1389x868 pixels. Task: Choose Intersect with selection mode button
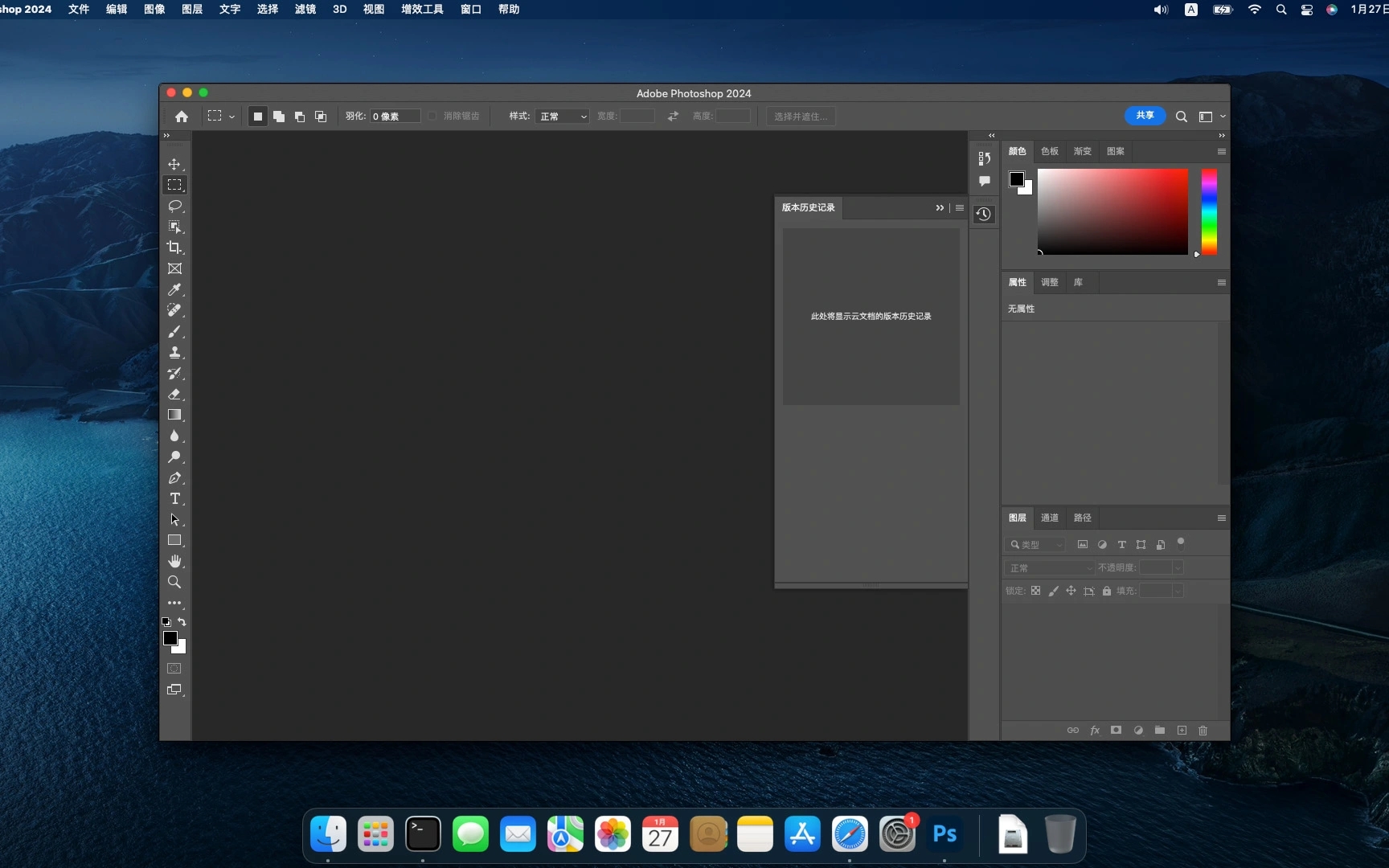click(320, 117)
